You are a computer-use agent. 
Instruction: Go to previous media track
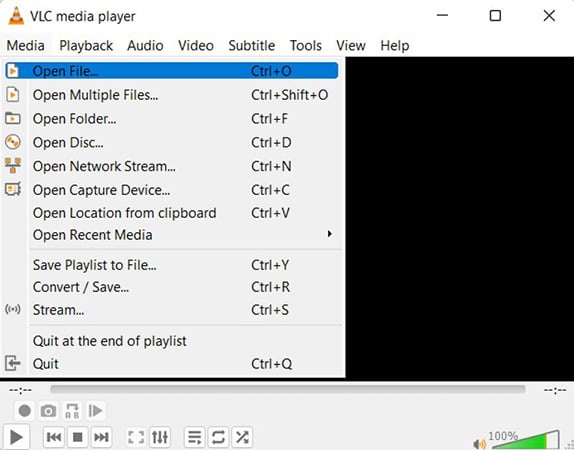54,437
